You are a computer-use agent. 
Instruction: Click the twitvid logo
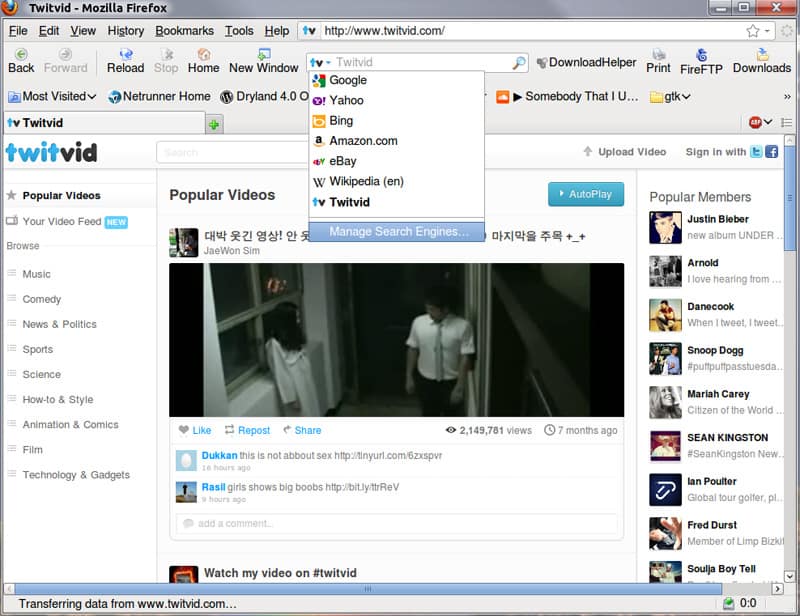tap(51, 152)
